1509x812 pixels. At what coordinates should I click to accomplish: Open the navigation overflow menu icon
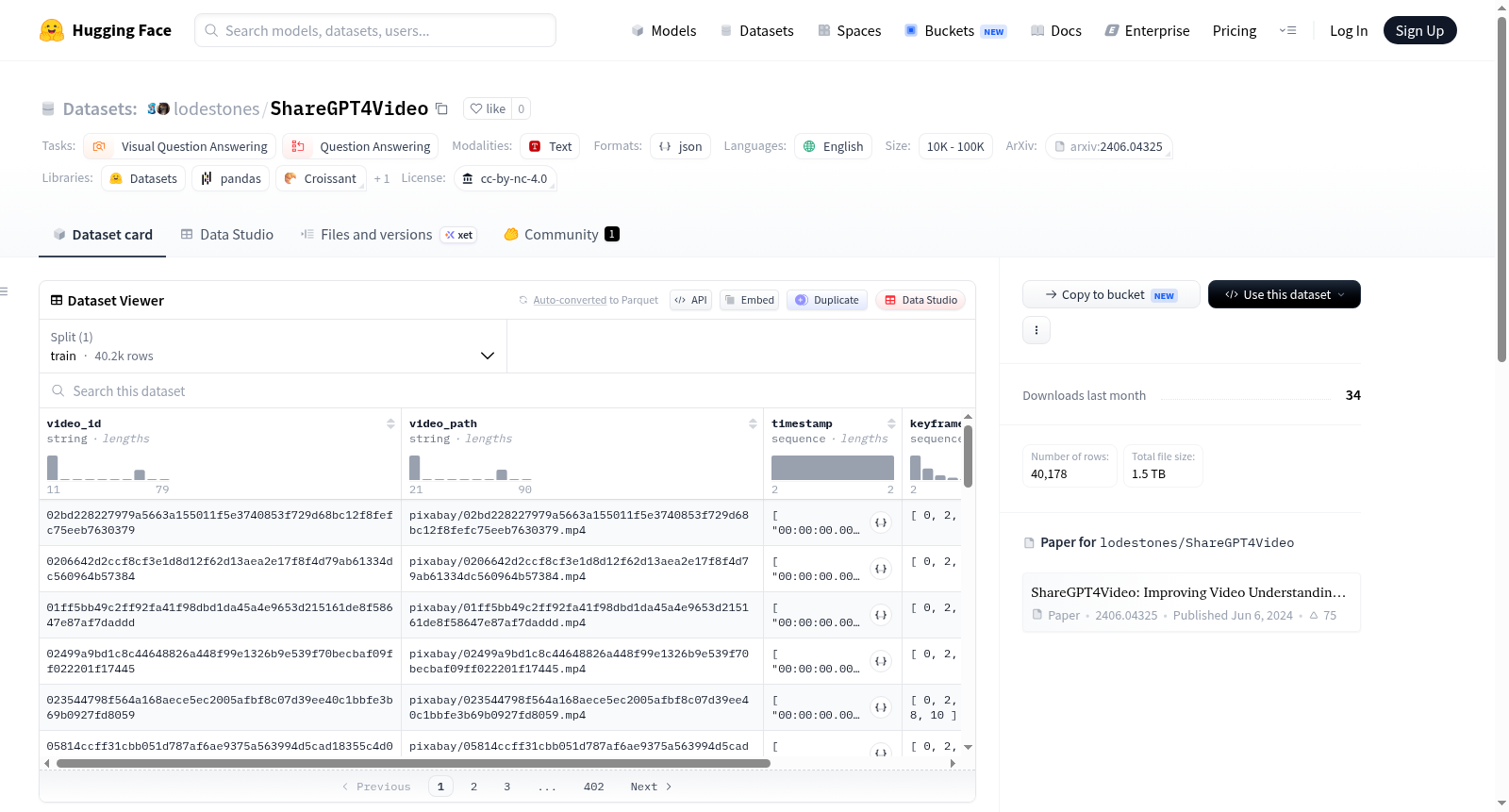(1287, 30)
